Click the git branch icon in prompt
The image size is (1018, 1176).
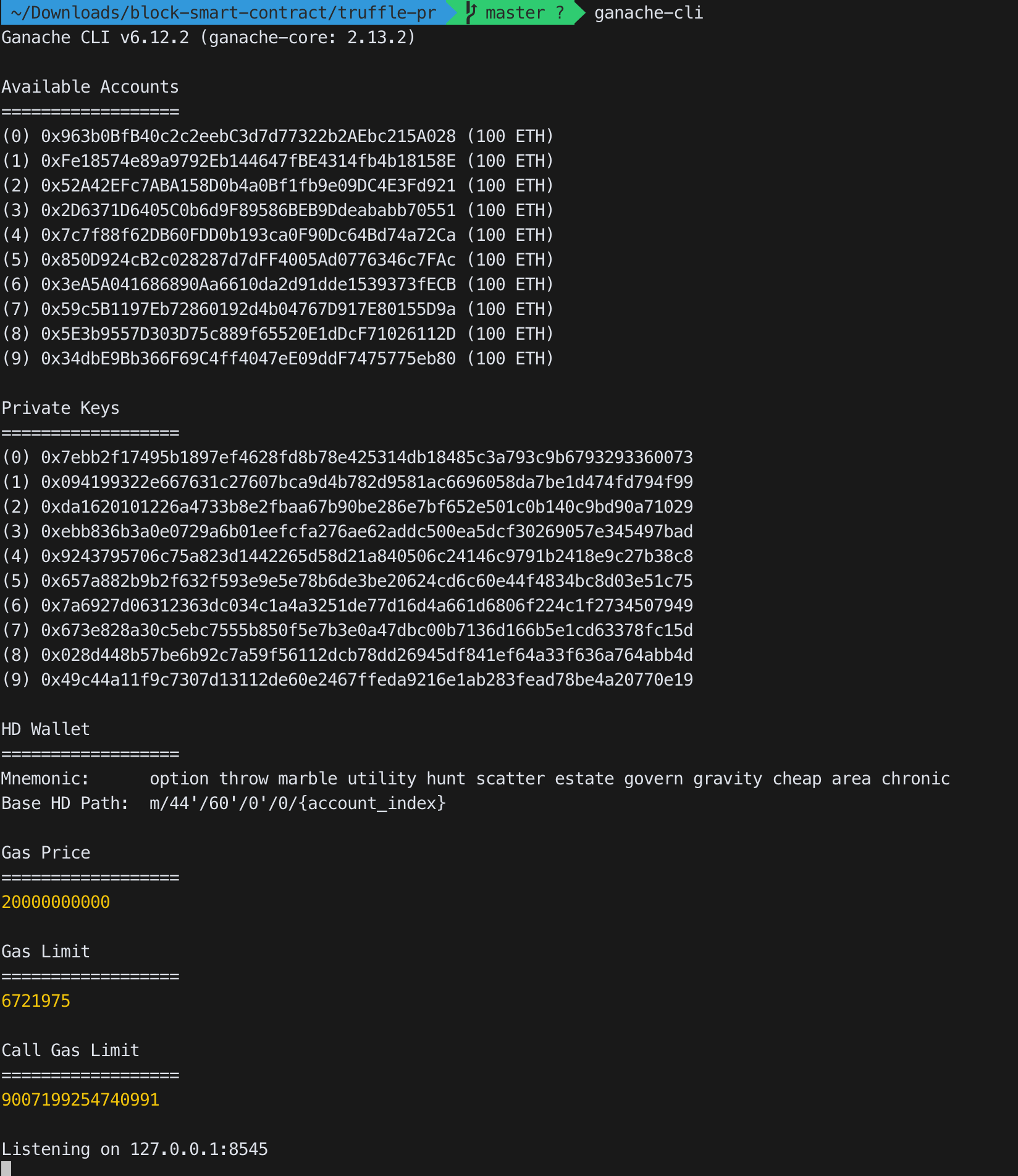pos(471,12)
